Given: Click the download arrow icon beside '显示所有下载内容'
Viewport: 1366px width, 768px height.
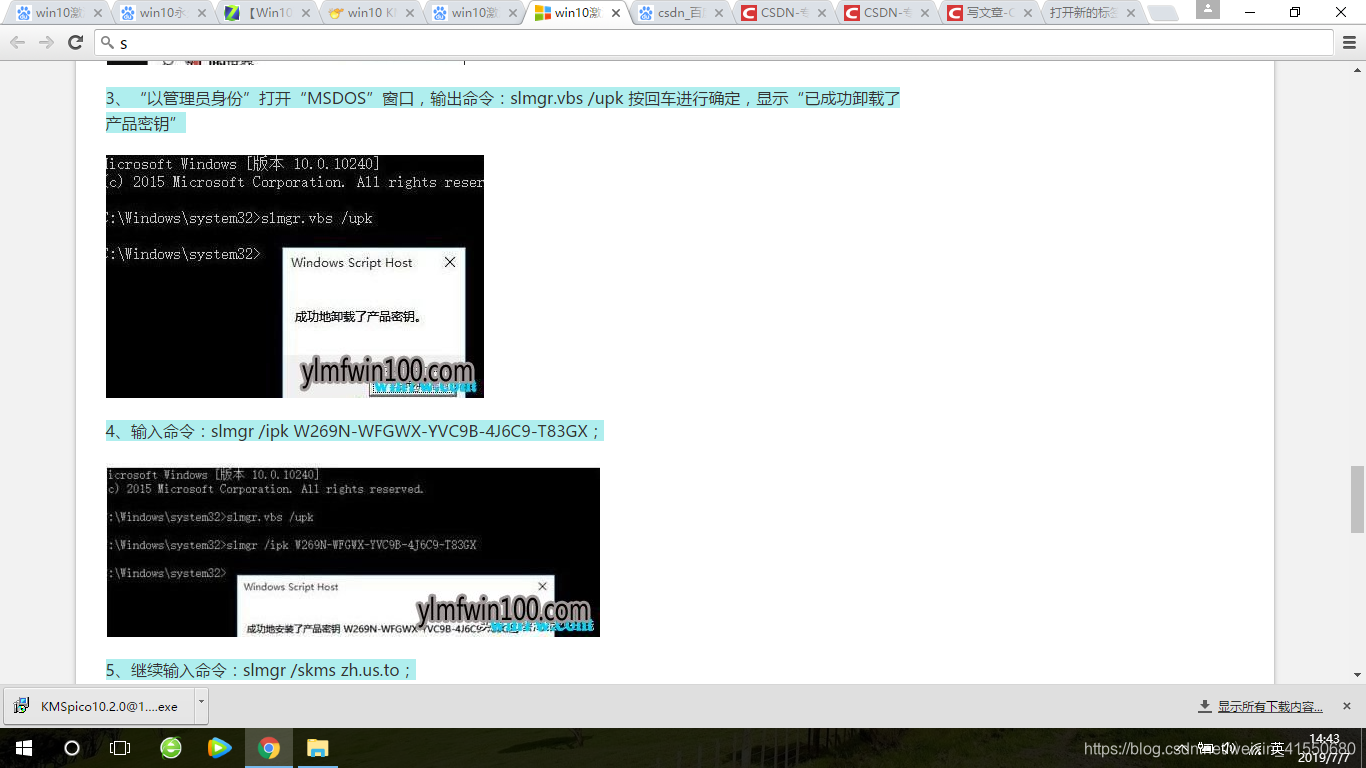Looking at the screenshot, I should point(1205,707).
